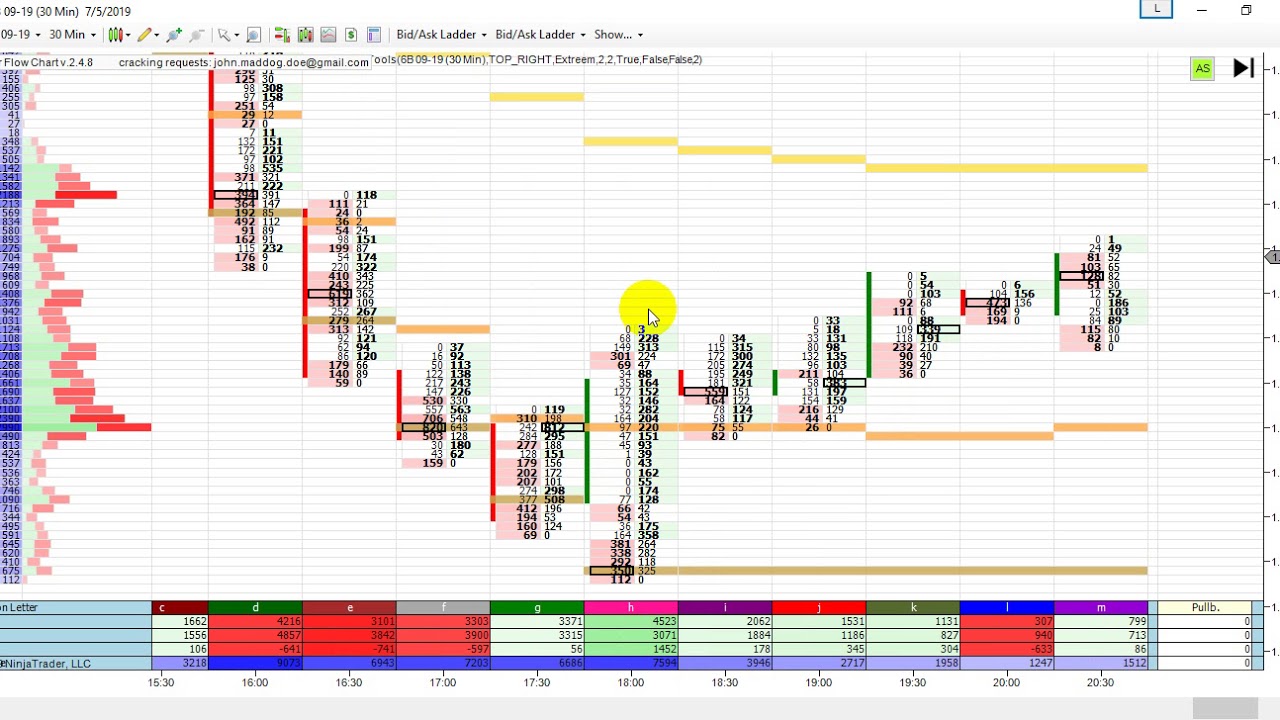Image resolution: width=1280 pixels, height=720 pixels.
Task: Click the NinjaTrader, LLC label
Action: (46, 664)
